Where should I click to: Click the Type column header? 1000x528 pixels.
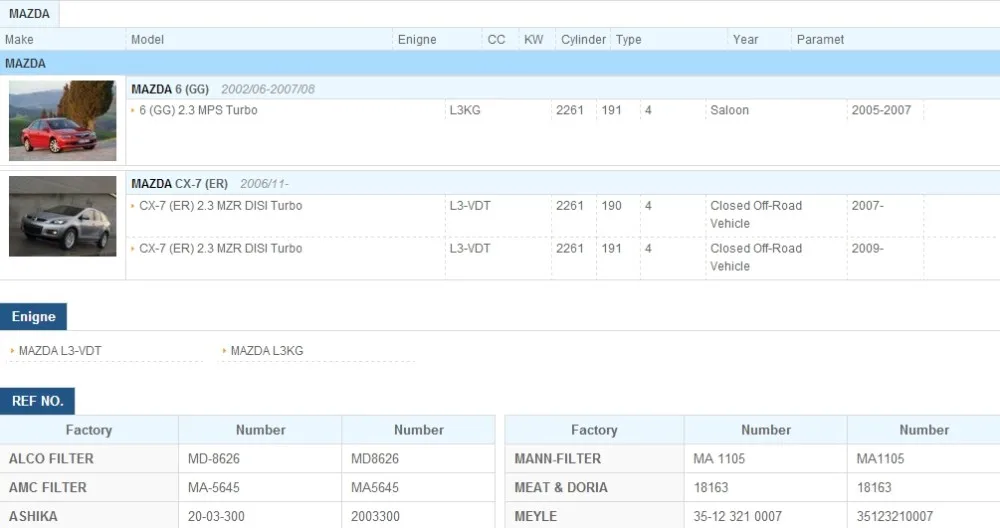pos(629,40)
